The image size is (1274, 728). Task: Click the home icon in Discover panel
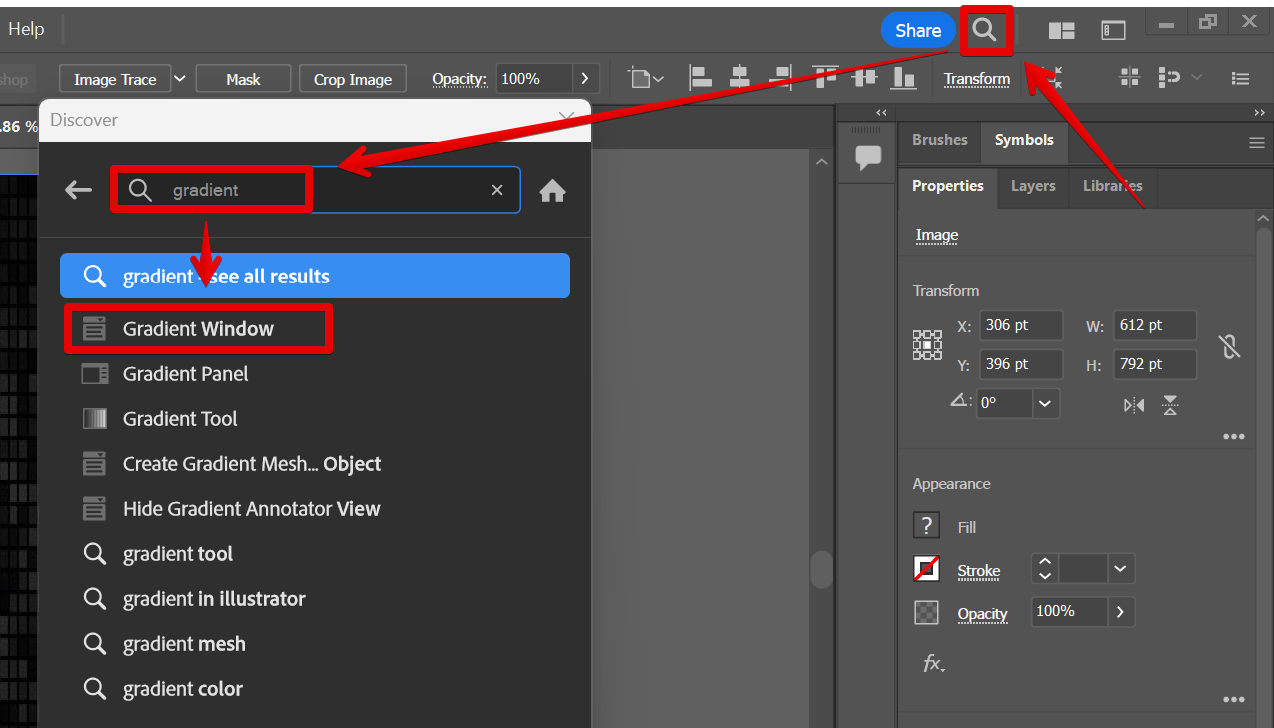click(x=553, y=191)
